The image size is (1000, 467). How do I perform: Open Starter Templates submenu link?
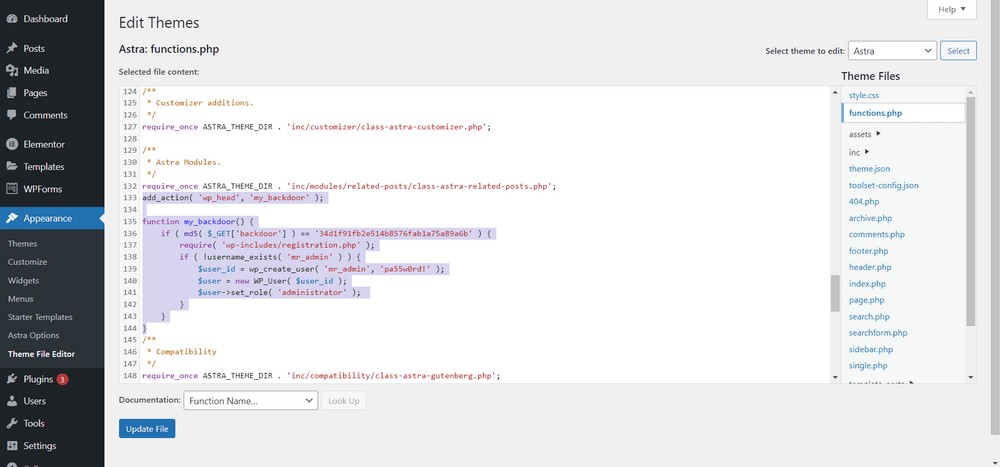pos(40,317)
